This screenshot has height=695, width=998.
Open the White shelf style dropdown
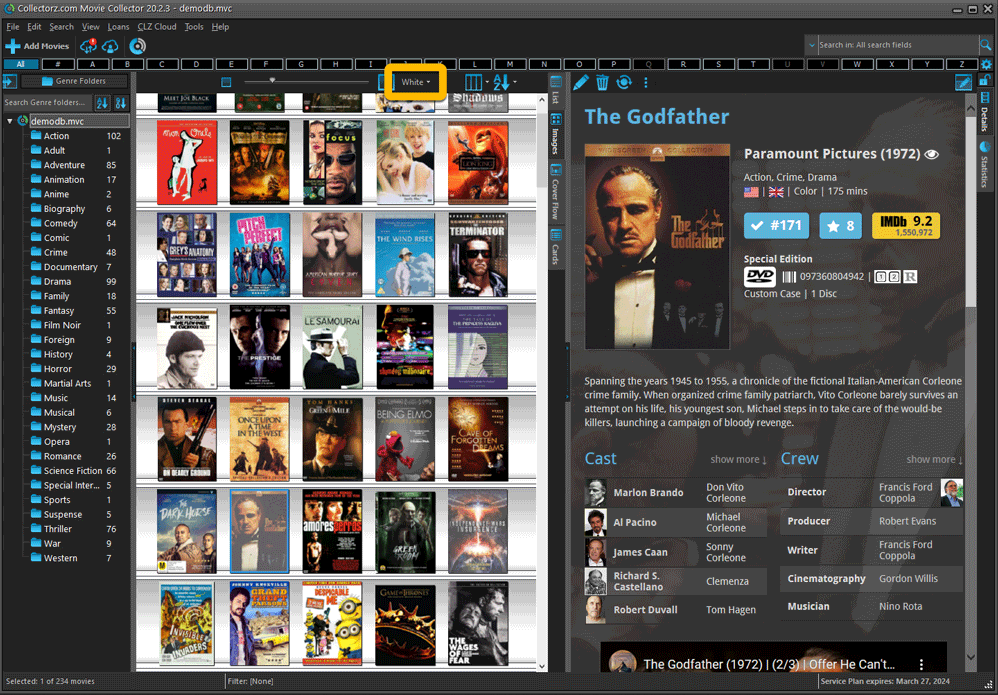pyautogui.click(x=415, y=82)
